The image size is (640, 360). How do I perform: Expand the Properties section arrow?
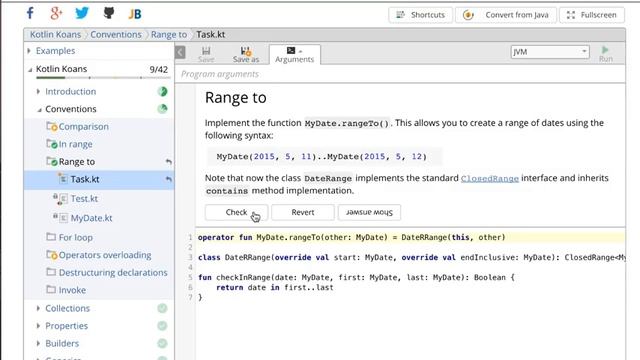tap(38, 326)
